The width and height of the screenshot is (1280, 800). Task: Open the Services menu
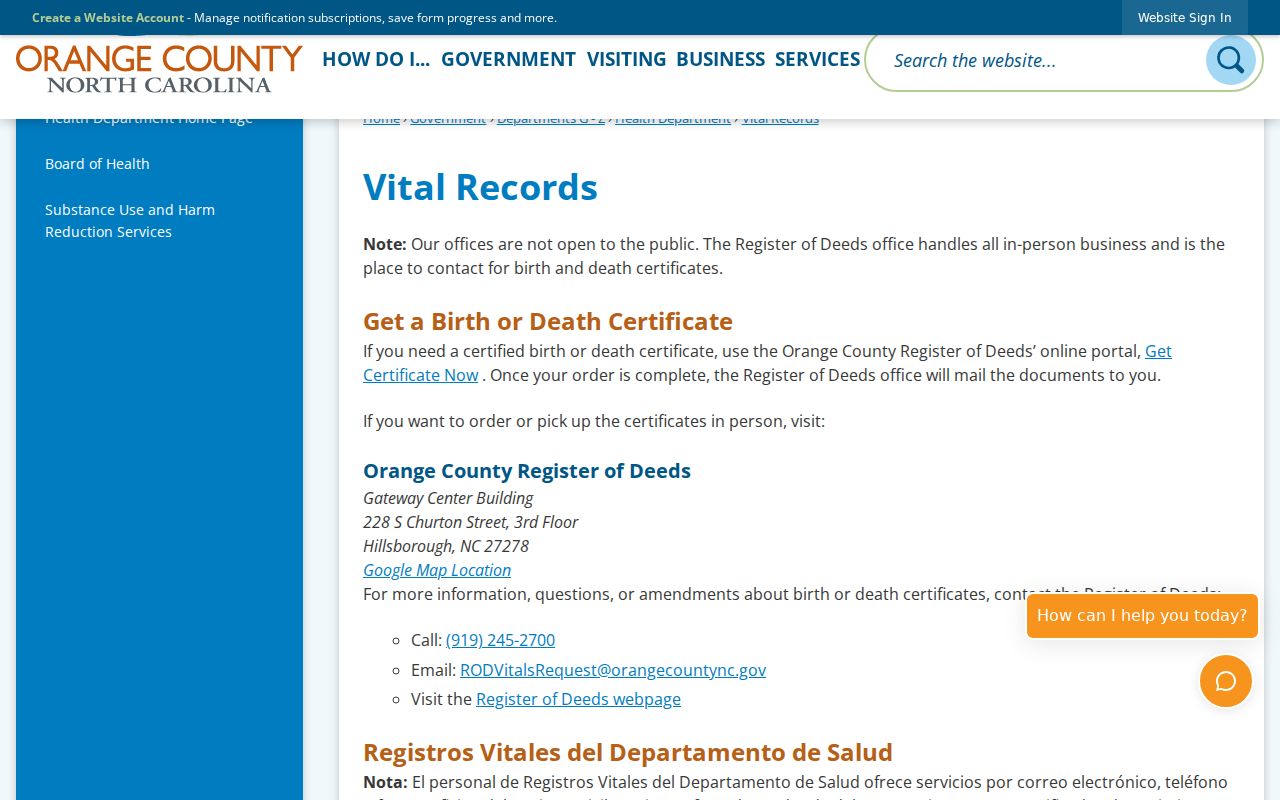point(817,59)
